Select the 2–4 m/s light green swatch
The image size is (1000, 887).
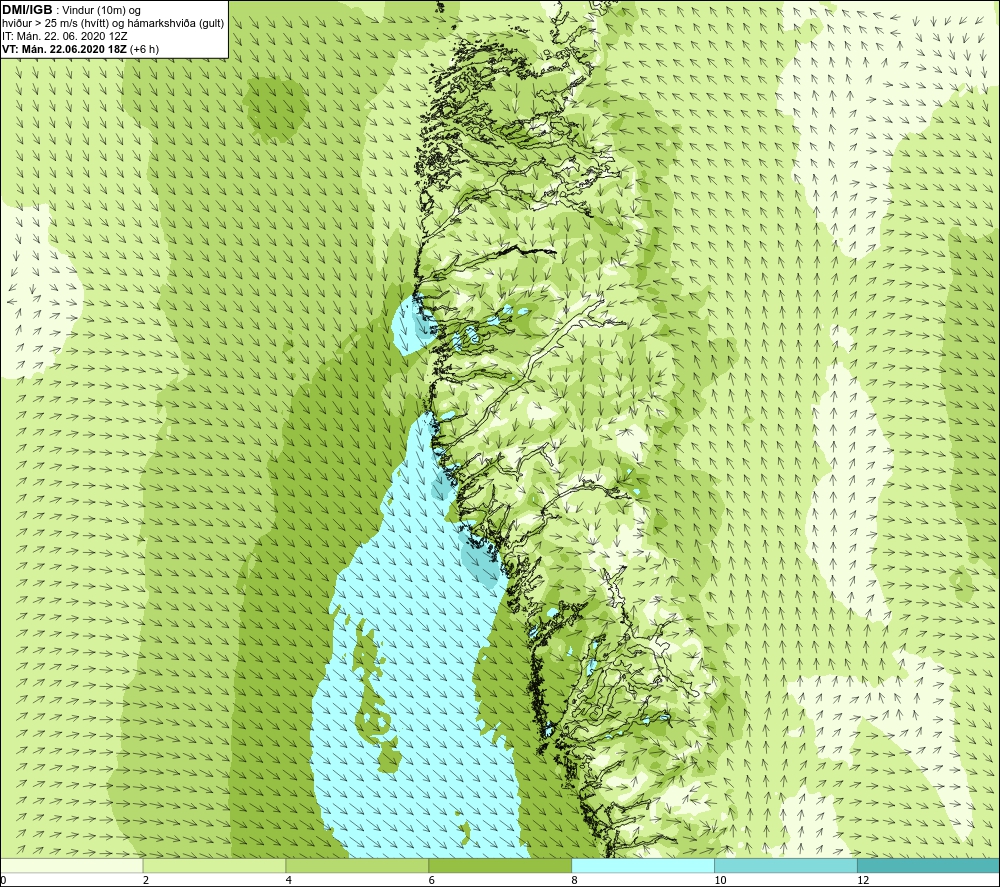(214, 865)
